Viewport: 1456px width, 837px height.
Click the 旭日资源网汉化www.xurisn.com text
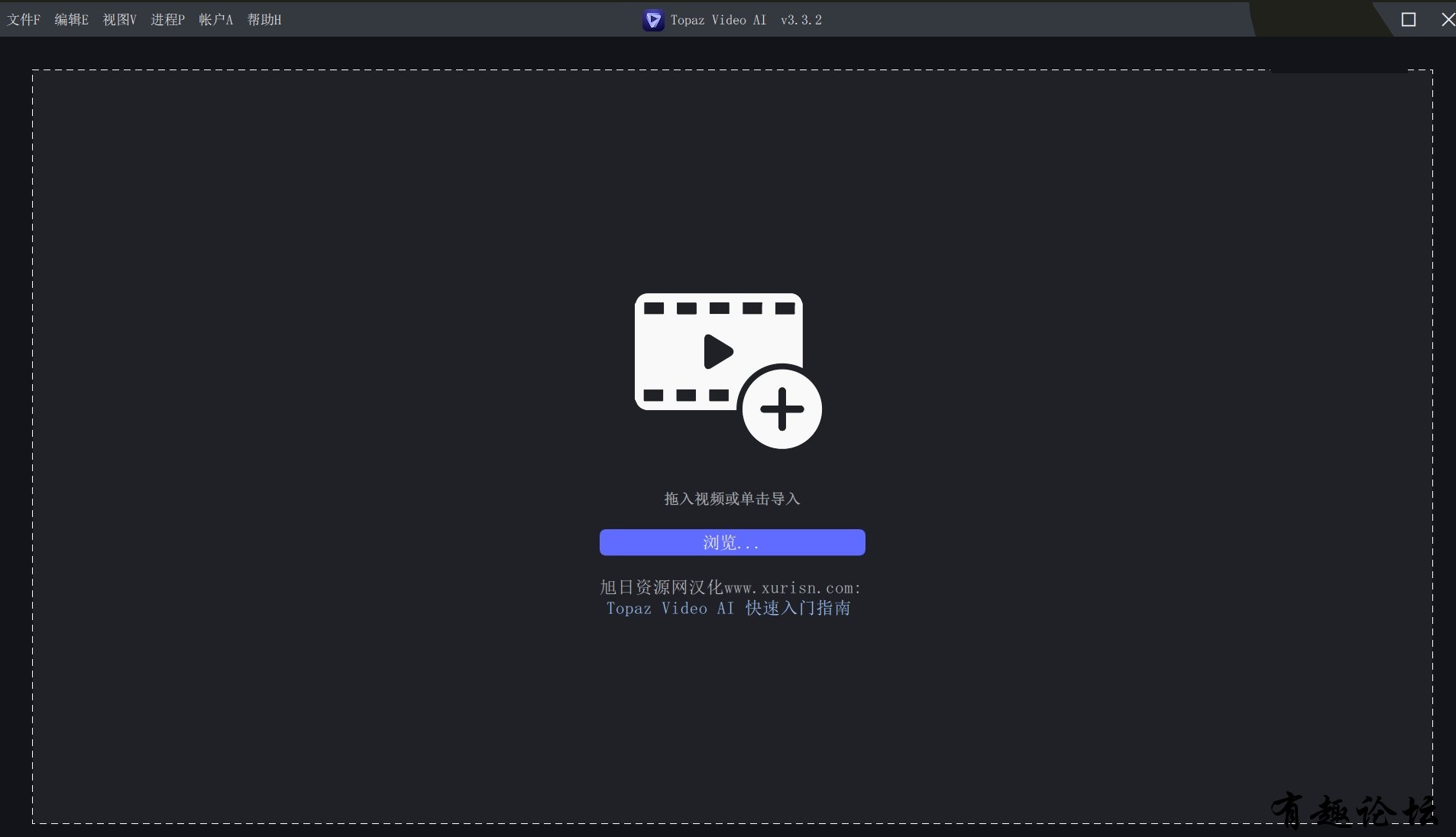(730, 587)
